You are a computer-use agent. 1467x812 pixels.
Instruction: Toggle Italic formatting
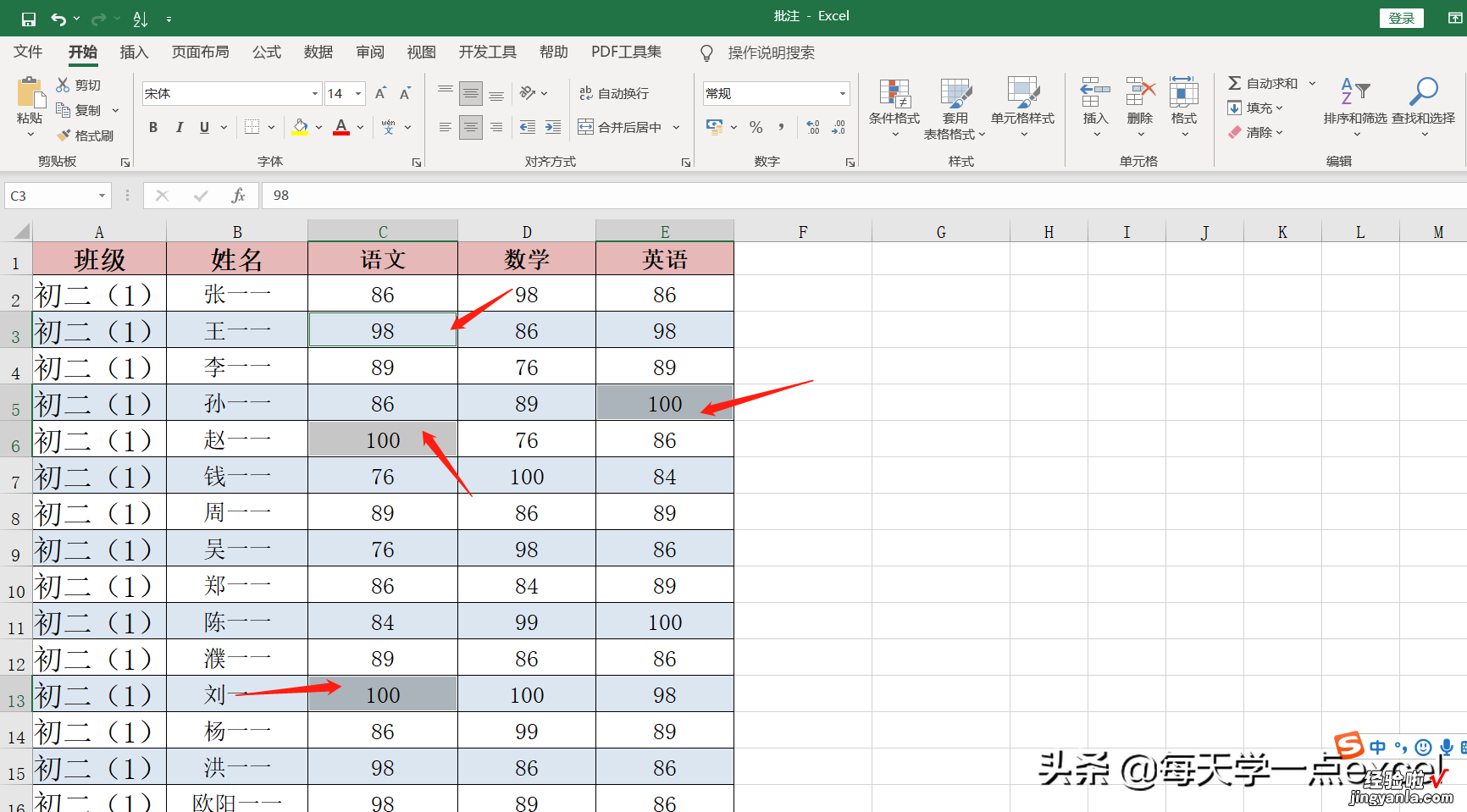pos(179,127)
